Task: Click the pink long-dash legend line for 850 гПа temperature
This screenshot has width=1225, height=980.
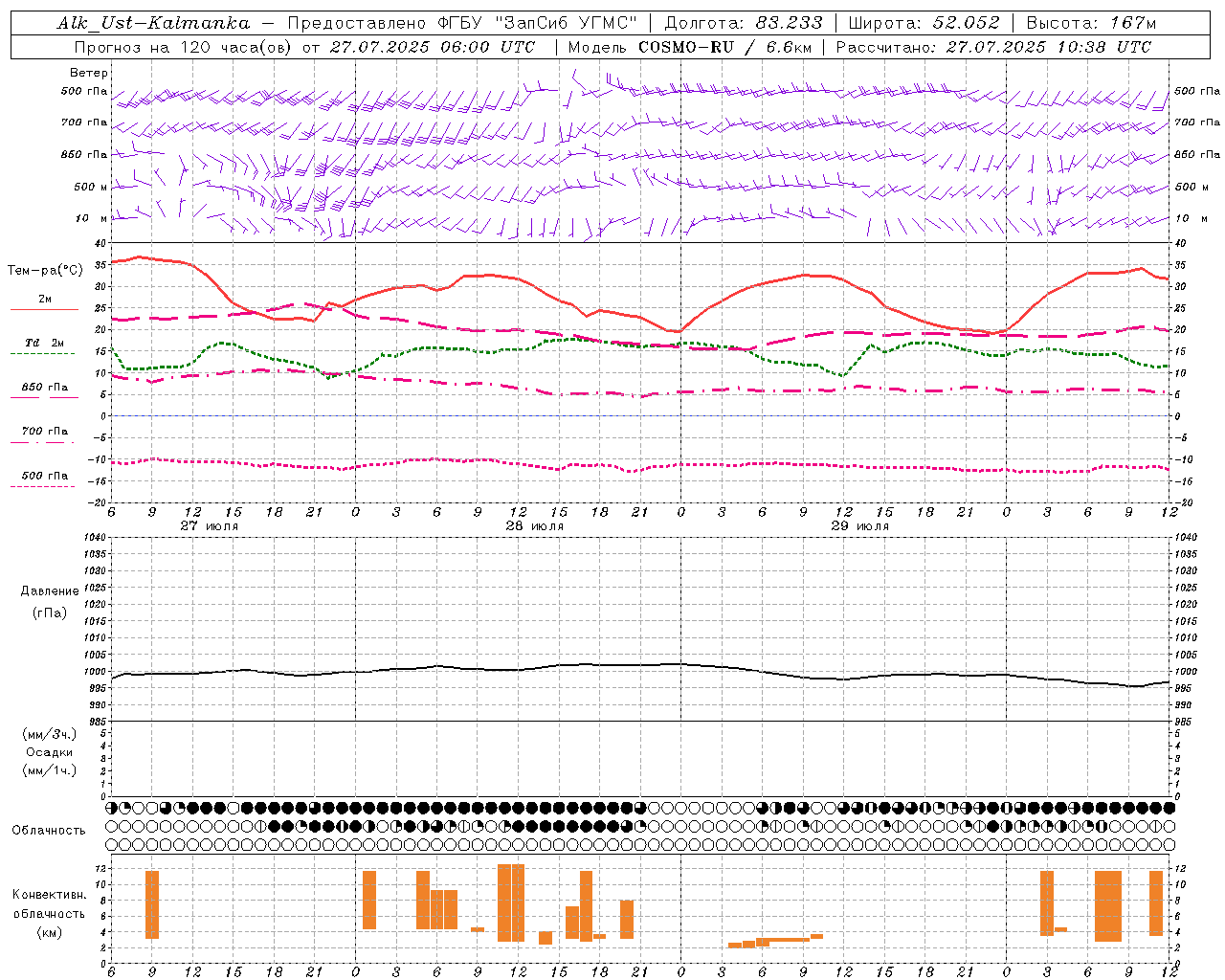Action: click(x=44, y=397)
